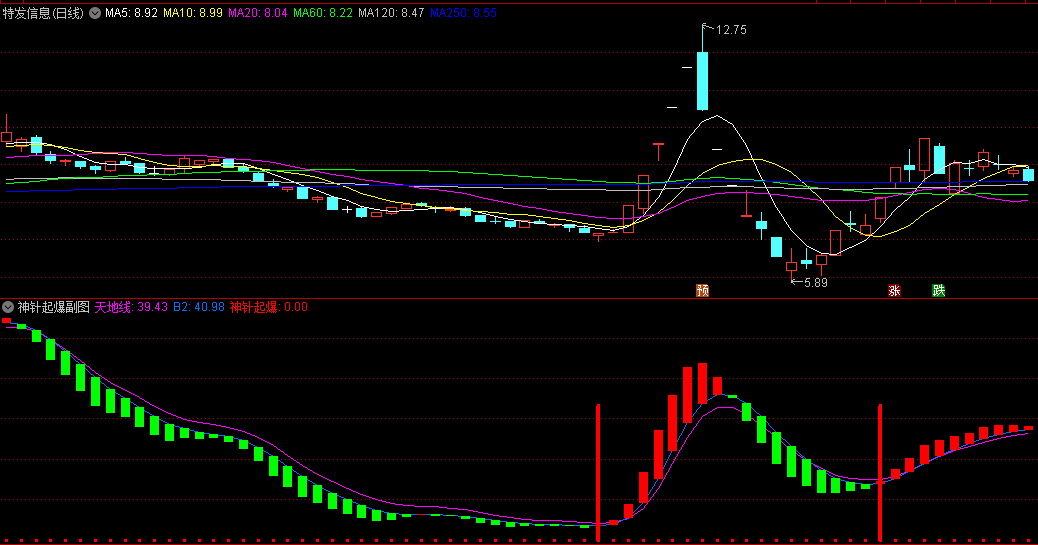Select the 天地线: 39.43 value
The width and height of the screenshot is (1038, 545).
pos(131,307)
